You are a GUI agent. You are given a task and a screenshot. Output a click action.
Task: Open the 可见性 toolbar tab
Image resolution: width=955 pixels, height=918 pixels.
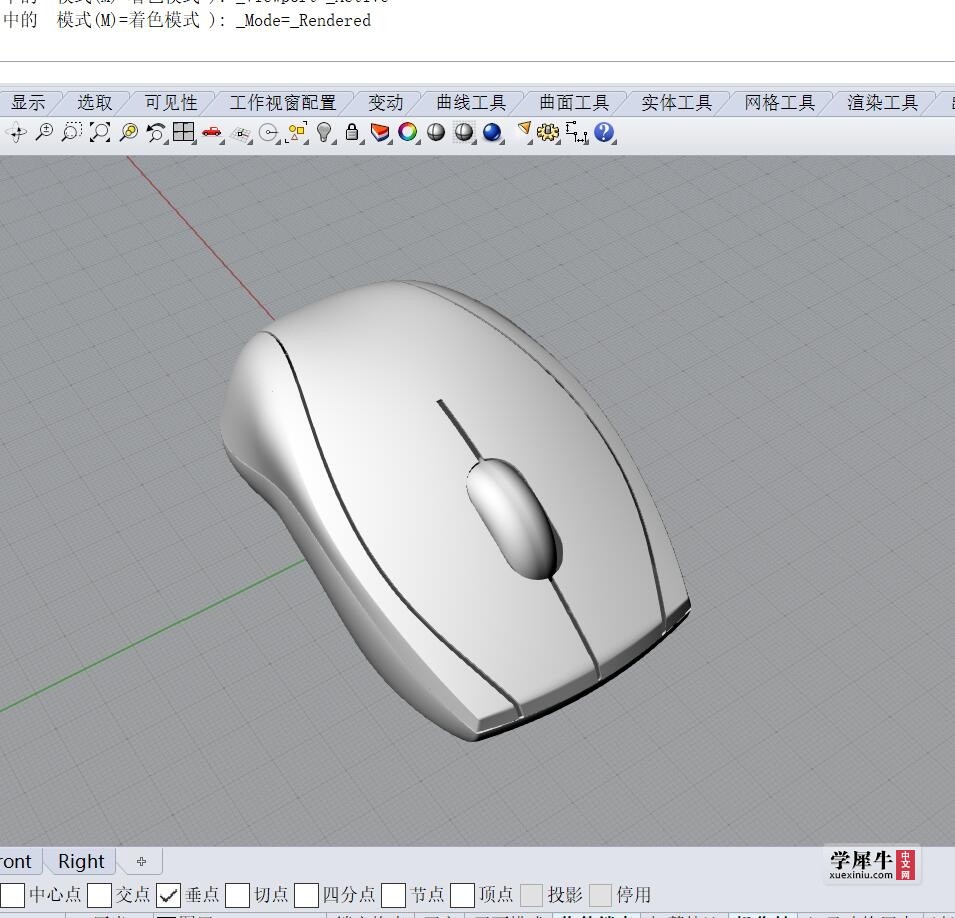(171, 102)
